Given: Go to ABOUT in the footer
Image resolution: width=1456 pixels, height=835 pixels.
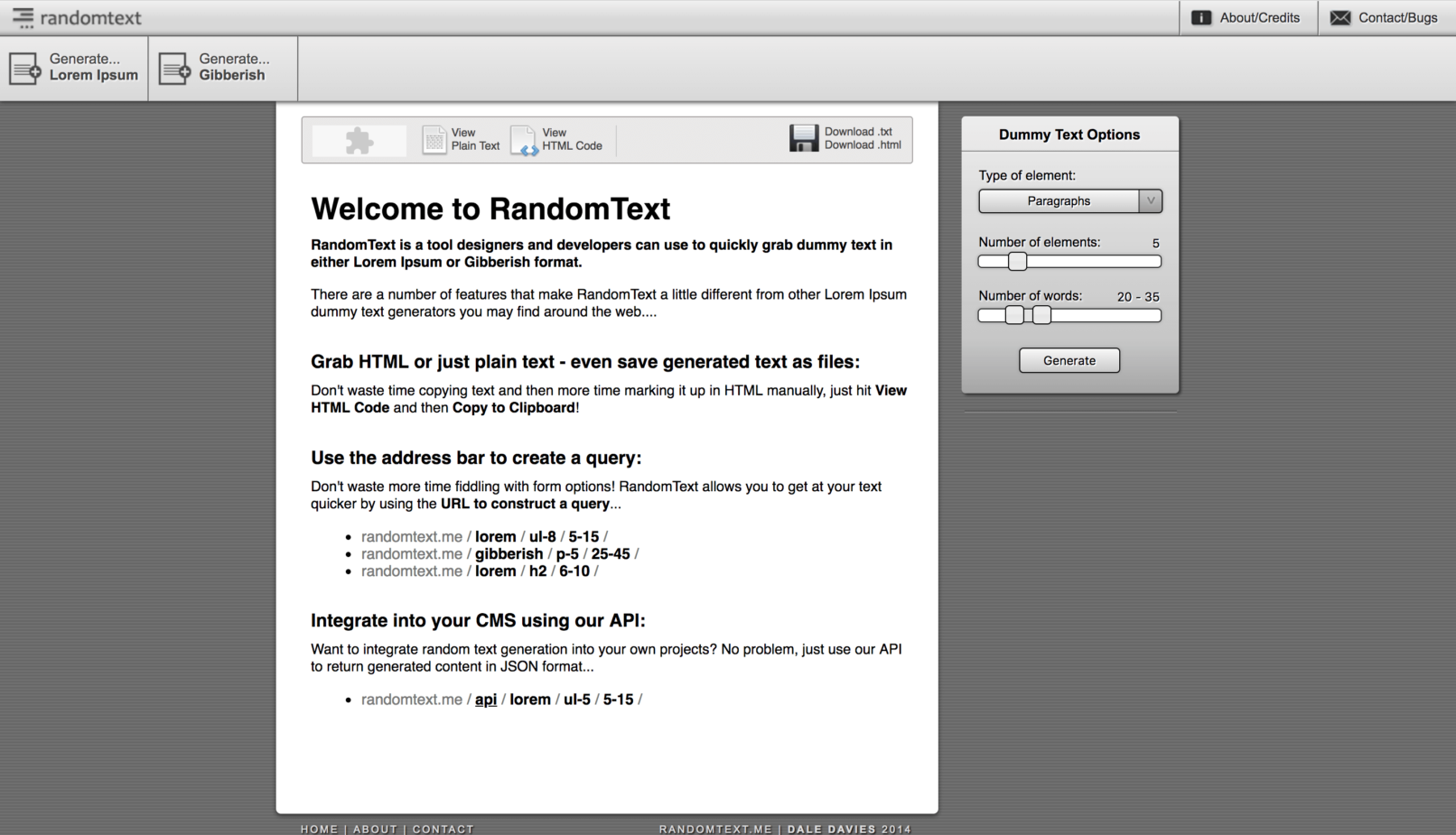Looking at the screenshot, I should (x=375, y=829).
